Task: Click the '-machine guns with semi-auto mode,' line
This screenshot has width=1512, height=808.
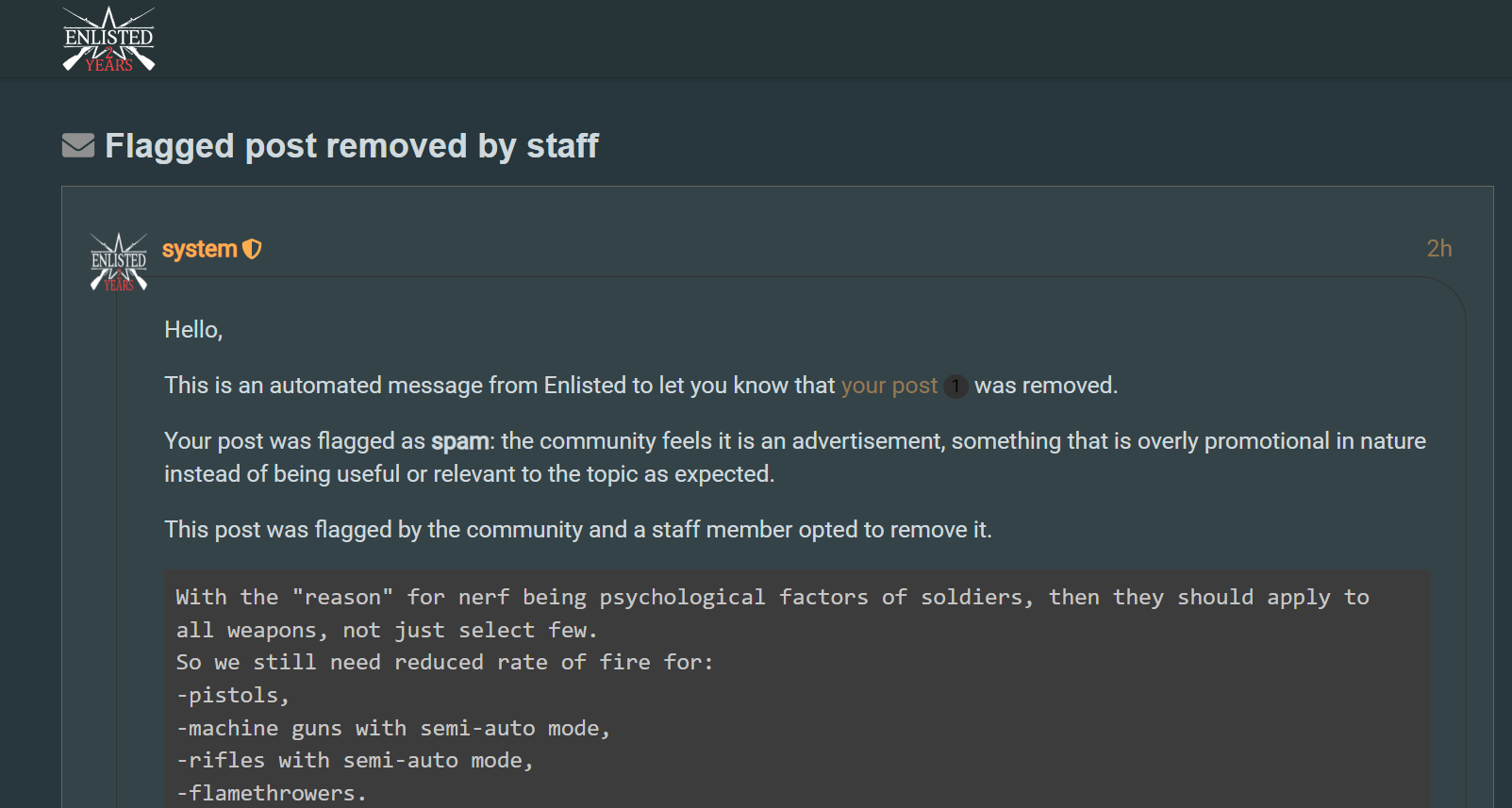Action: (x=393, y=729)
